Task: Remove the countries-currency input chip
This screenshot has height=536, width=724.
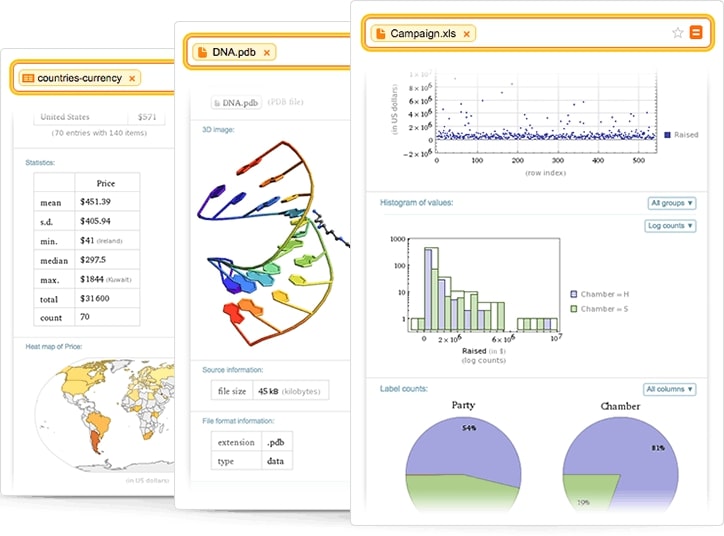Action: pyautogui.click(x=132, y=77)
